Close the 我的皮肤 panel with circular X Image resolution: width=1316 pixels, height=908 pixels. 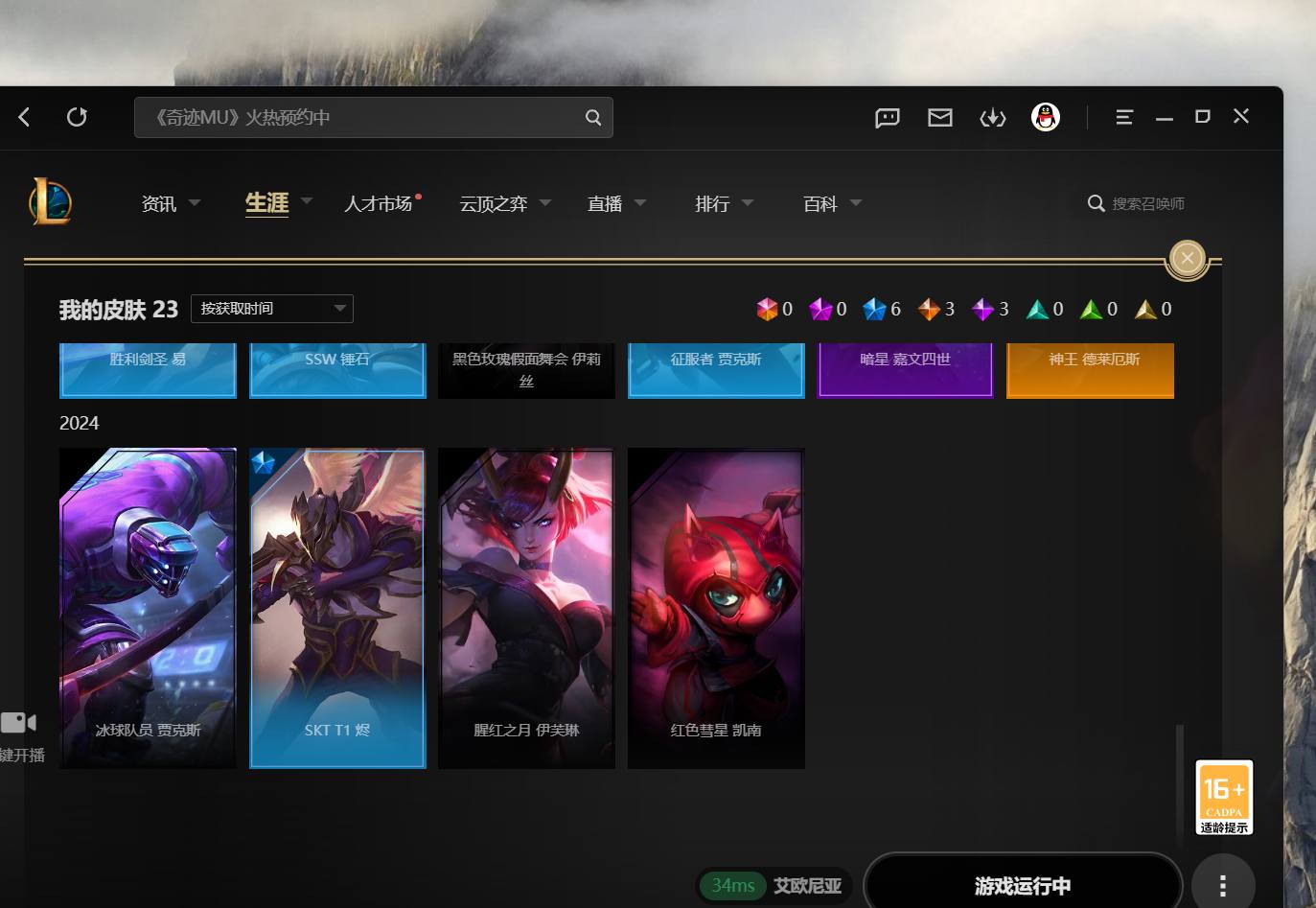pyautogui.click(x=1187, y=258)
